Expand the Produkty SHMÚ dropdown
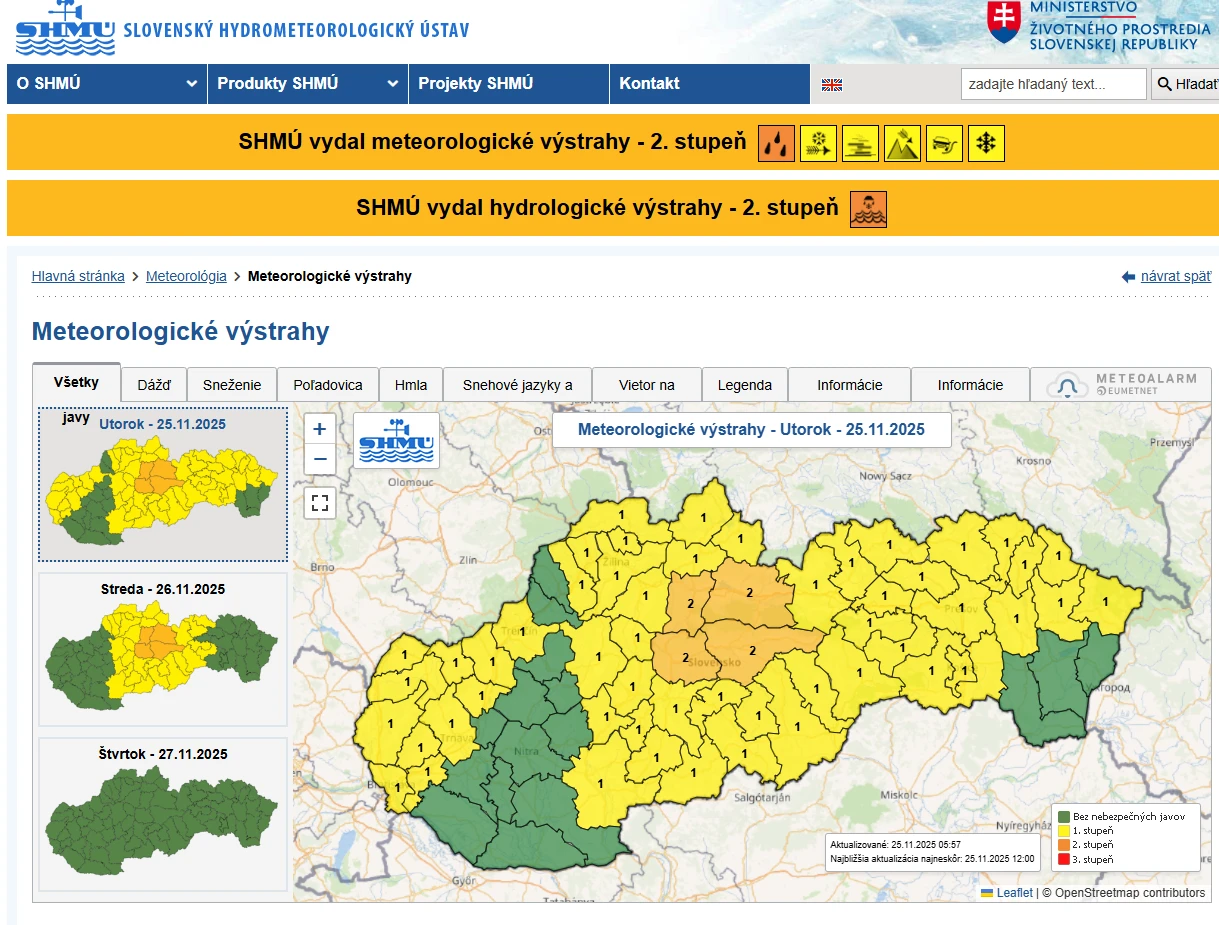Screen dimensions: 1219x925 point(392,84)
